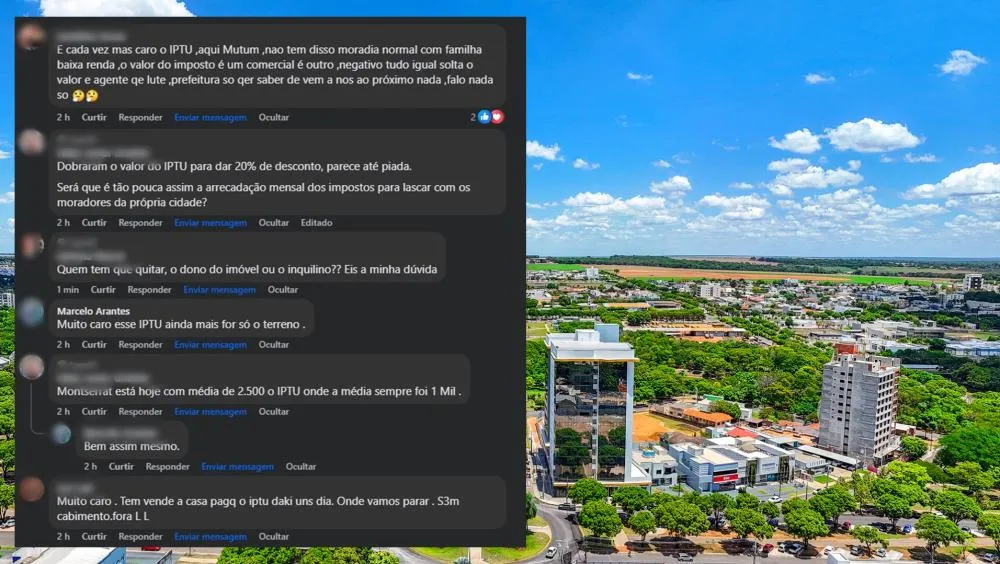The image size is (1000, 564).
Task: Click Editado label on second comment
Action: (316, 223)
